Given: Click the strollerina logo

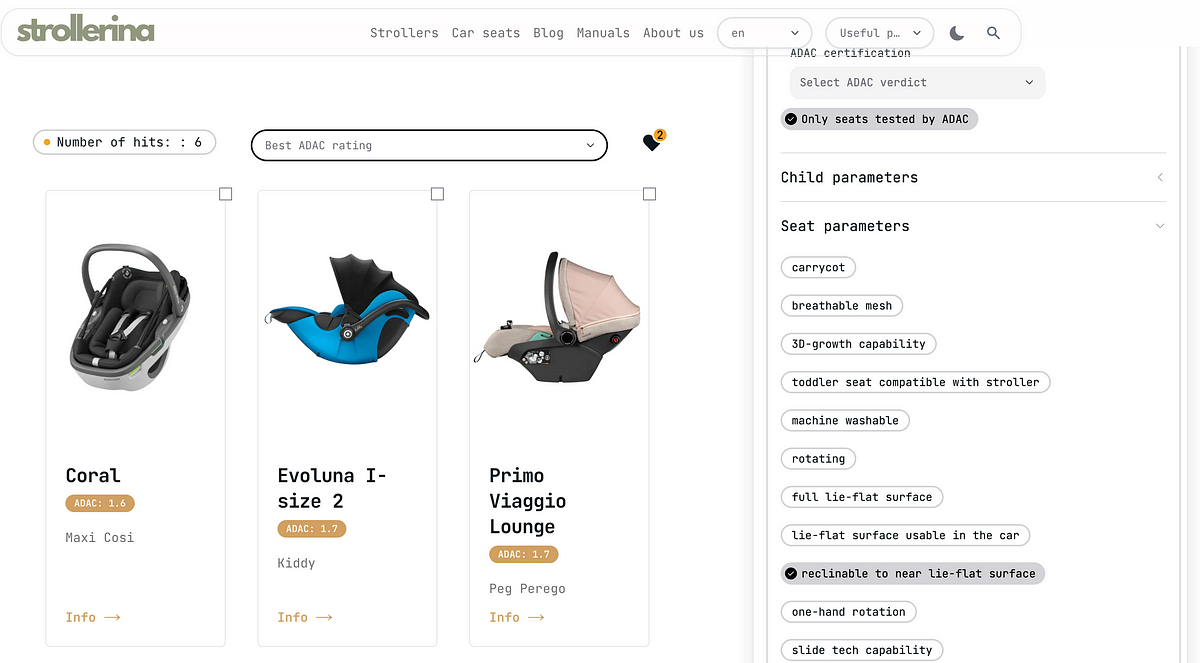Looking at the screenshot, I should [86, 30].
